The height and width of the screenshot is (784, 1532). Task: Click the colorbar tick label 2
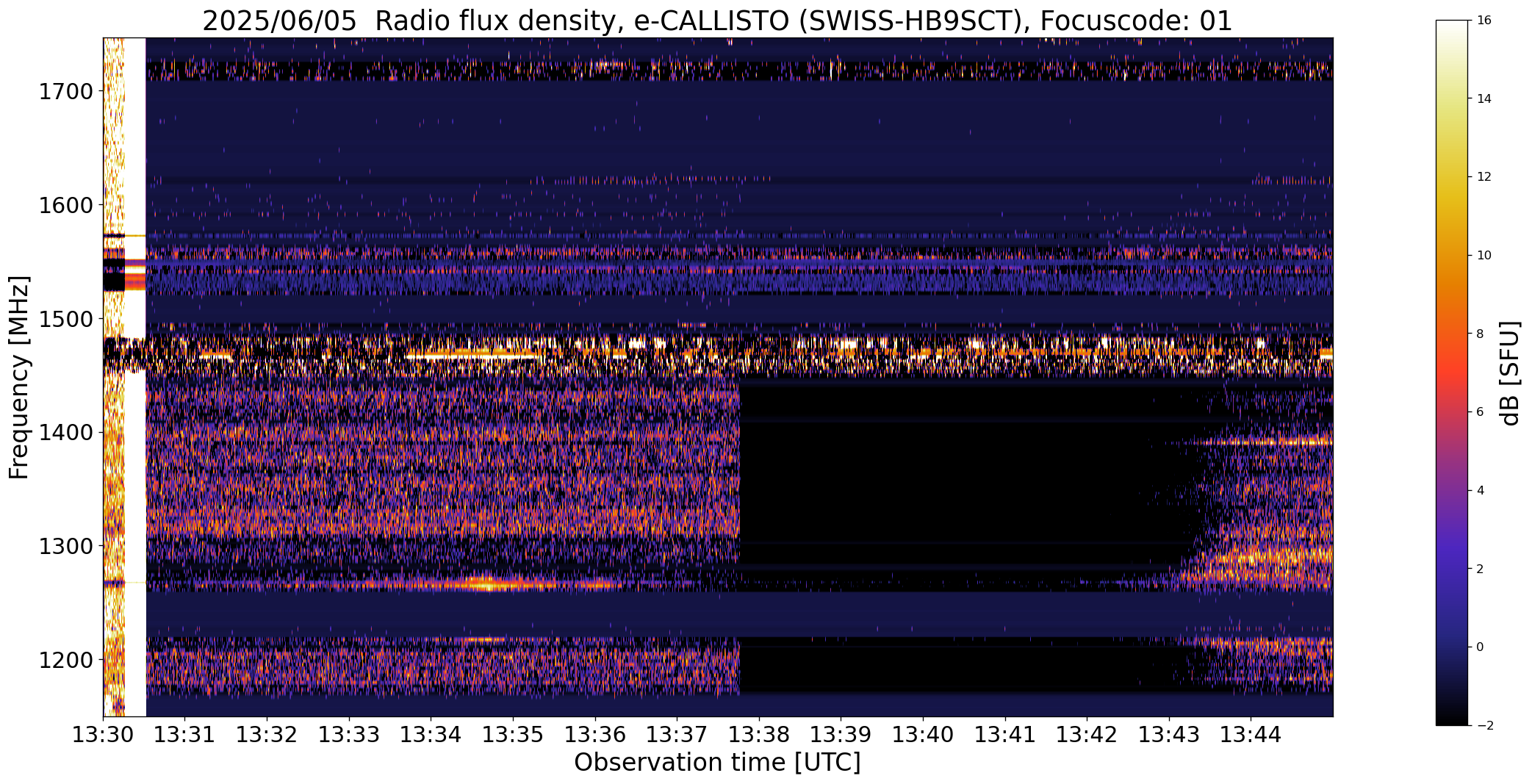click(x=1480, y=569)
